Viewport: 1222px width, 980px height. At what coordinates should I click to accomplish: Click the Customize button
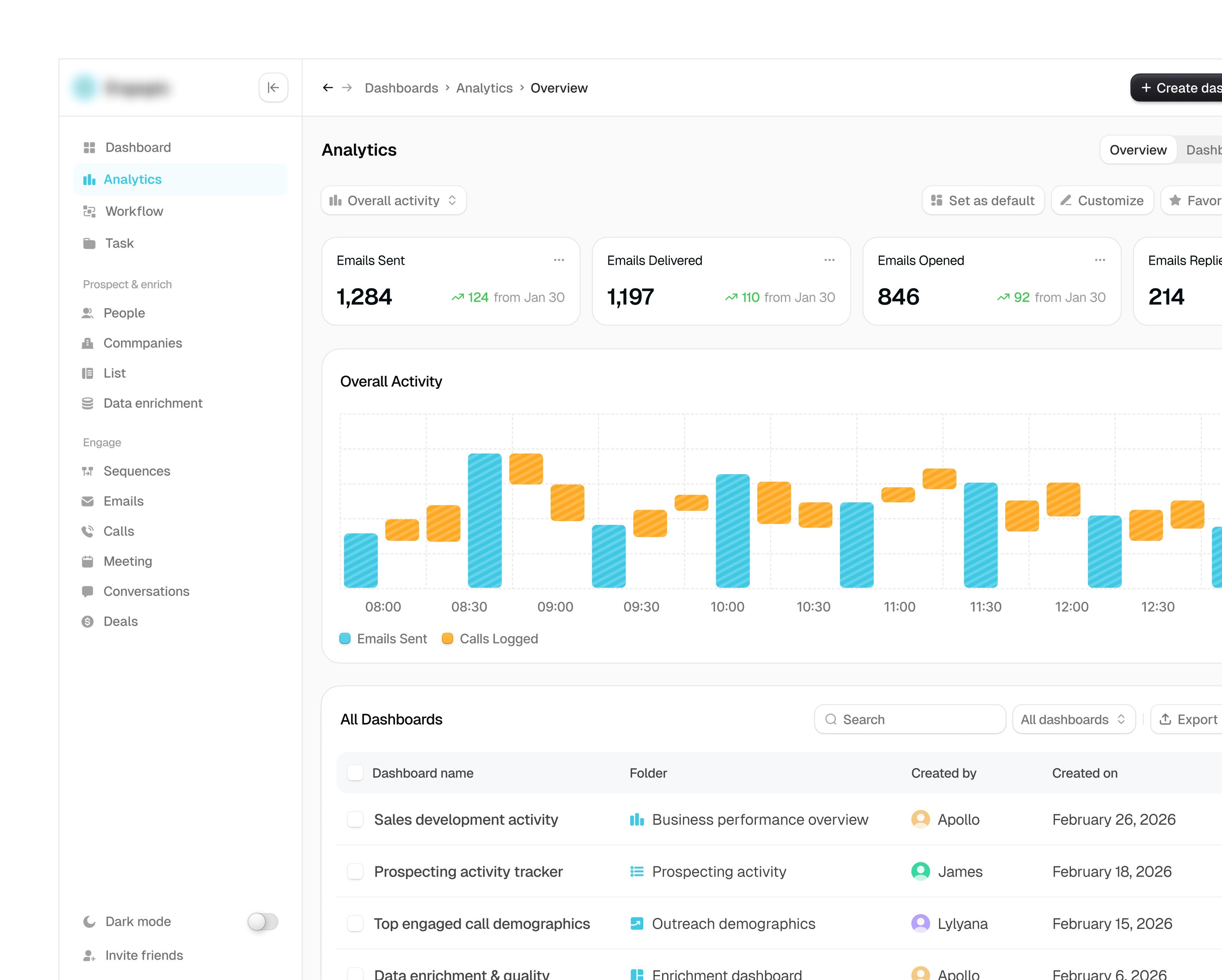pos(1102,201)
